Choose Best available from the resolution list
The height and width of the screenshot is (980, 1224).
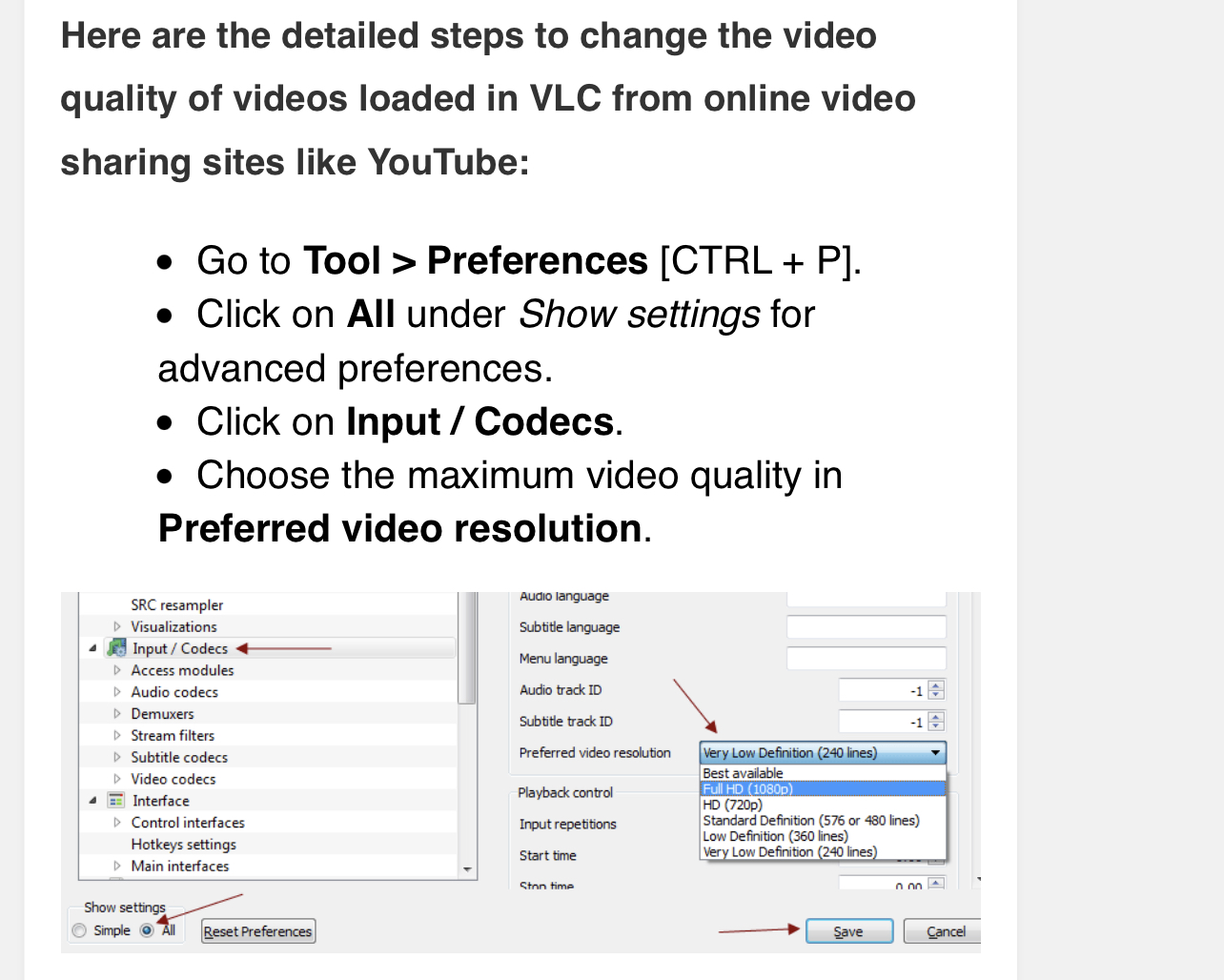tap(824, 773)
